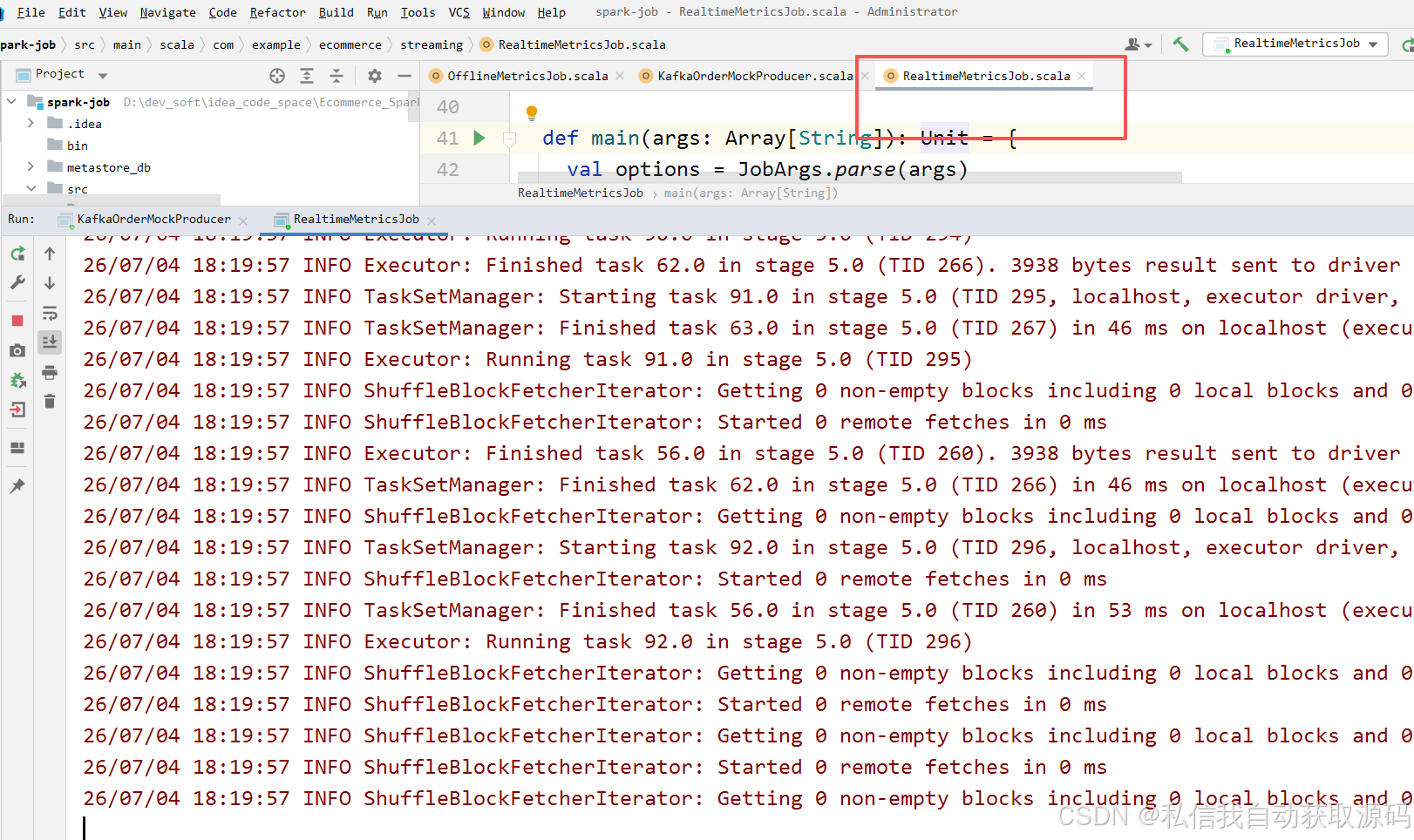1414x840 pixels.
Task: Click the Project panel horizontal scrollbar
Action: point(112,200)
